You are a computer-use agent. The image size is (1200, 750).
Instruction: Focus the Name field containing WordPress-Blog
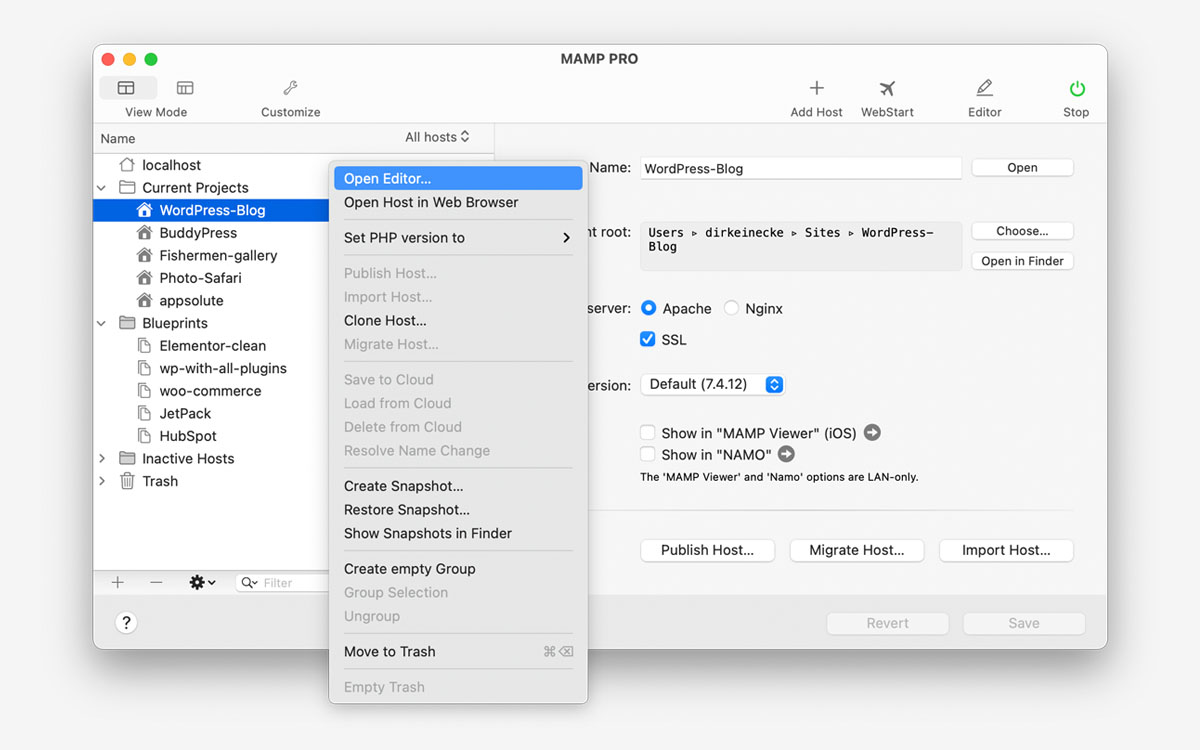800,169
